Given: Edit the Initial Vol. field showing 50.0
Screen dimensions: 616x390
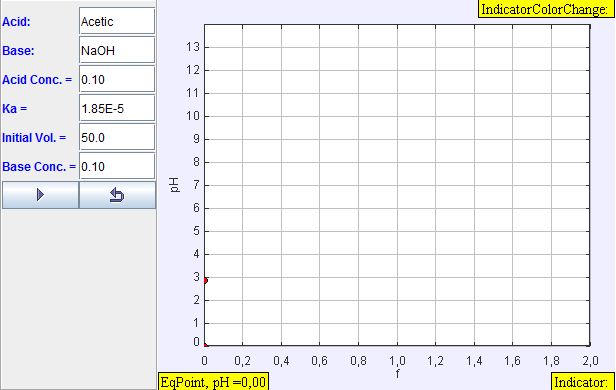Looking at the screenshot, I should point(117,137).
